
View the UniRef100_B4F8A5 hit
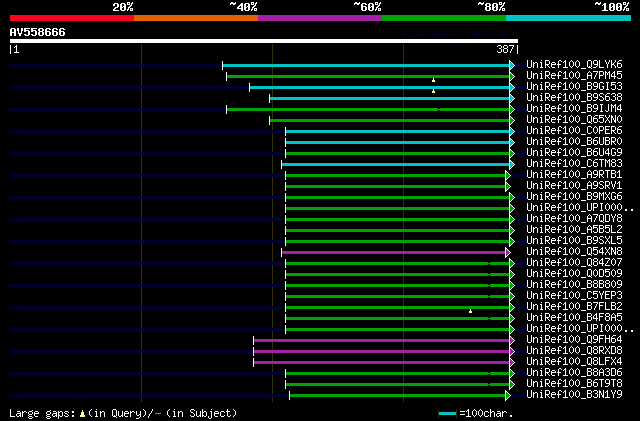pos(574,318)
